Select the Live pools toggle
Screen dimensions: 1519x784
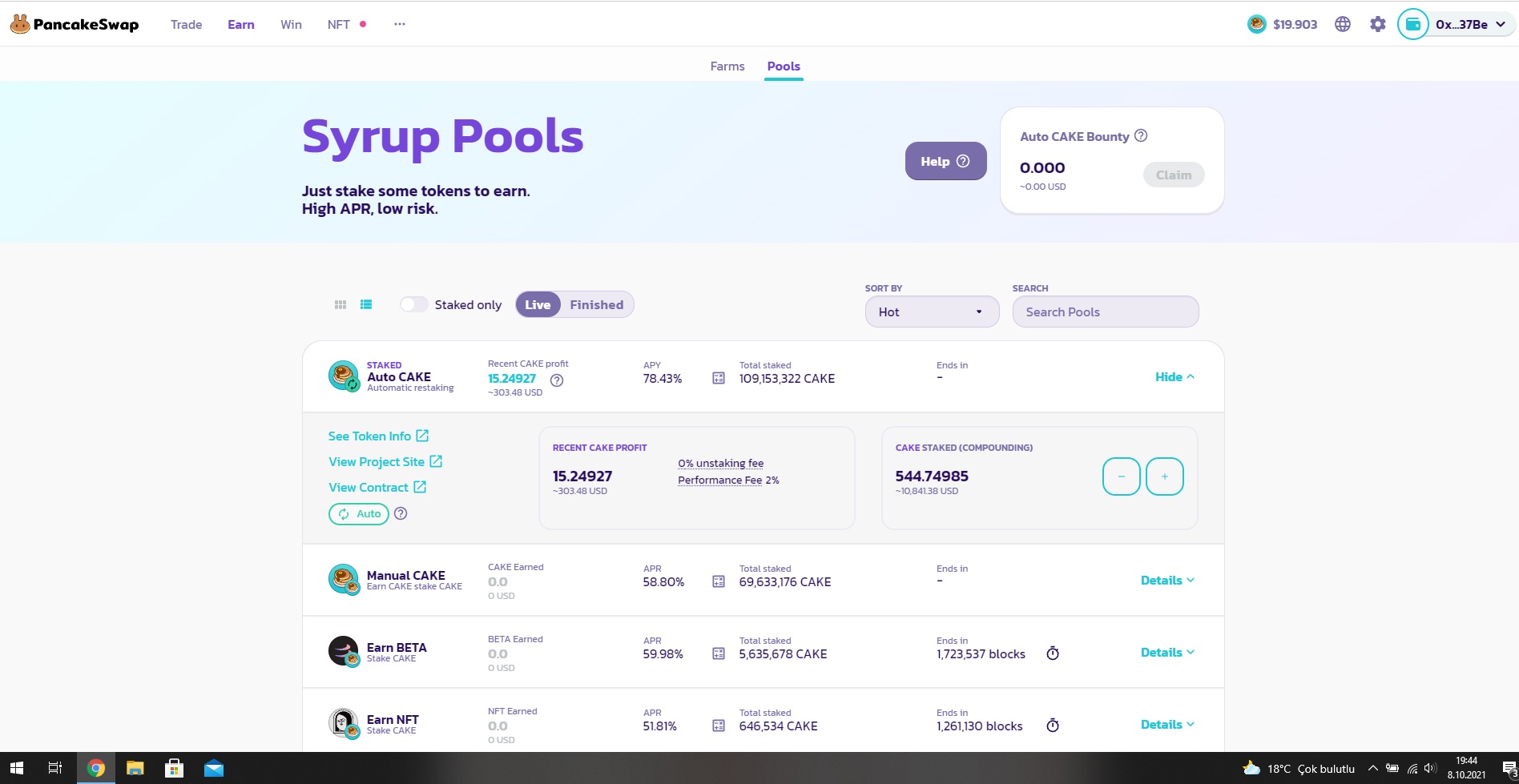pos(538,304)
